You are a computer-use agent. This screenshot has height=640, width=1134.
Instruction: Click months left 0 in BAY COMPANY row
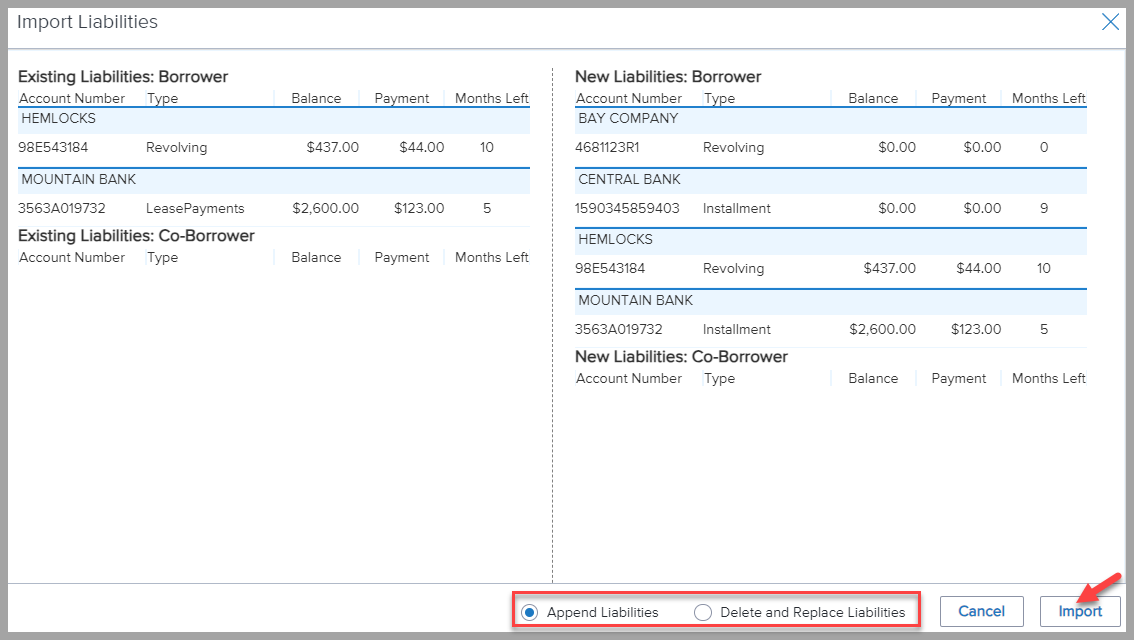click(1044, 148)
